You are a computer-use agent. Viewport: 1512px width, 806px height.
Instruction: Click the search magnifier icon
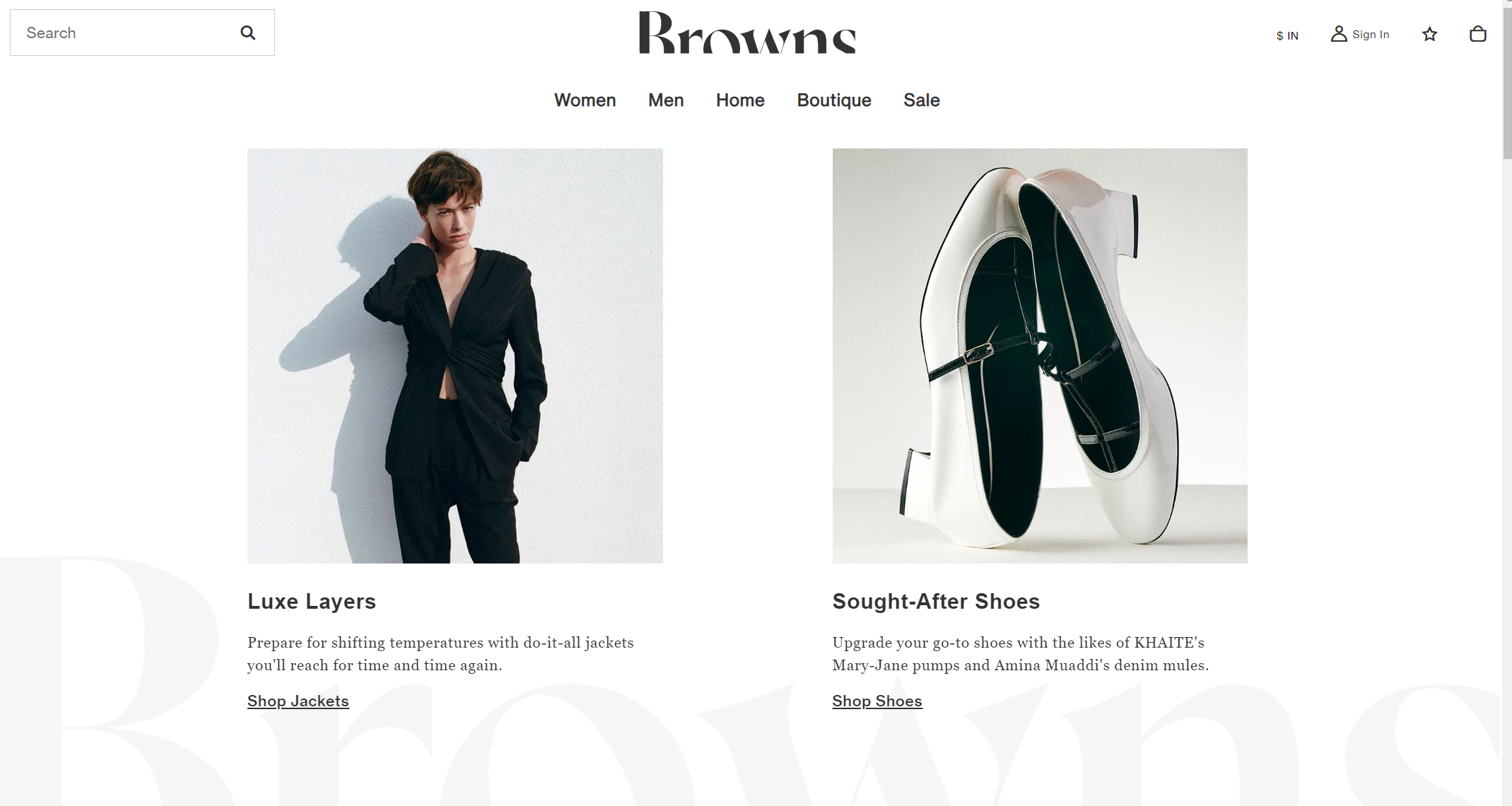click(x=247, y=33)
